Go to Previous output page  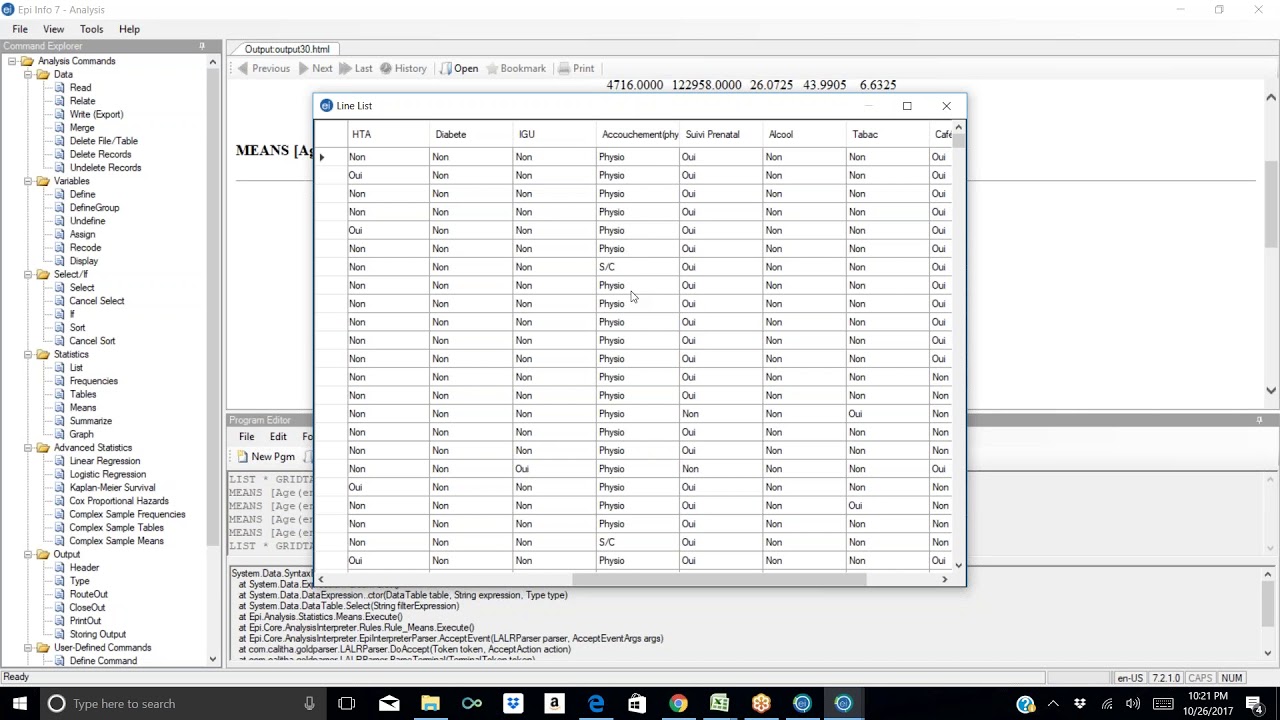pyautogui.click(x=263, y=68)
